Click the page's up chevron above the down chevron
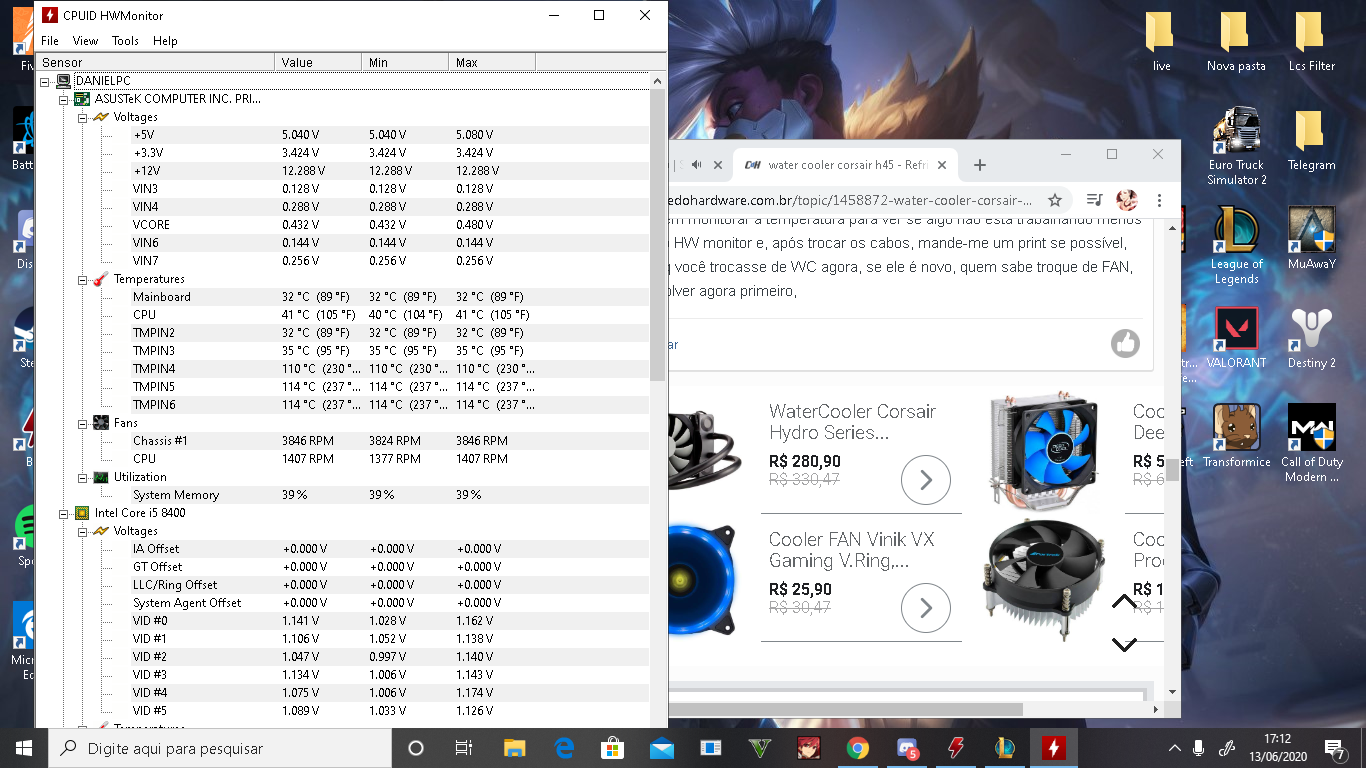Screen dimensions: 1366x768 1124,601
